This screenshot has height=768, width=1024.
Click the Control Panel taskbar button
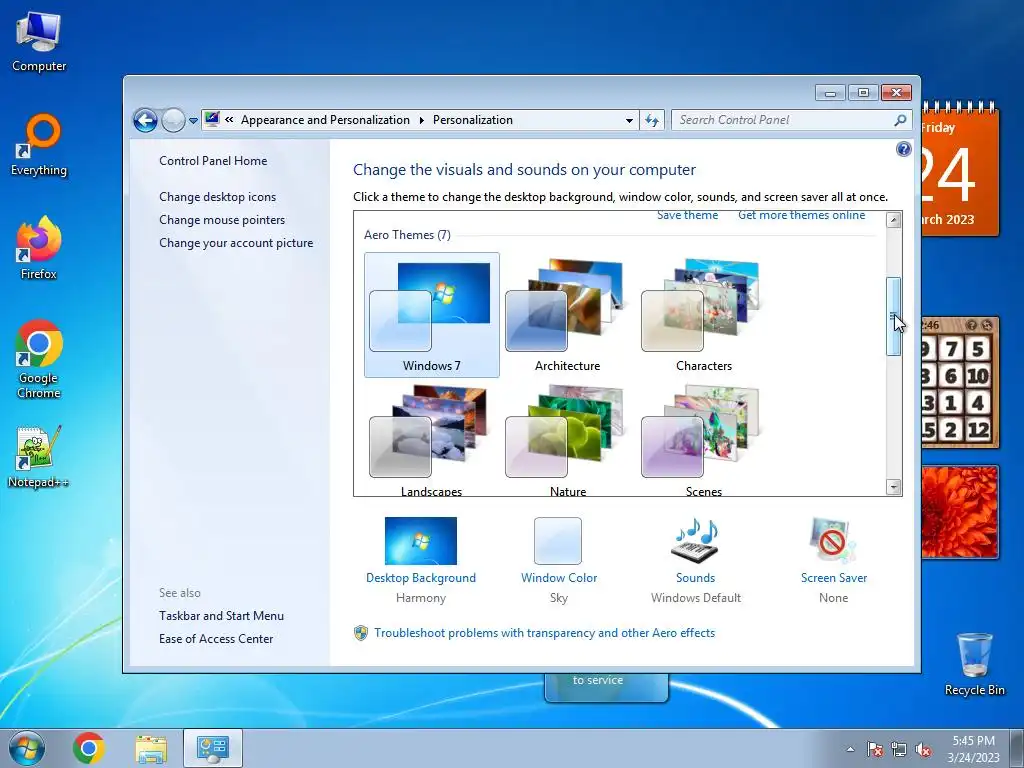[213, 748]
